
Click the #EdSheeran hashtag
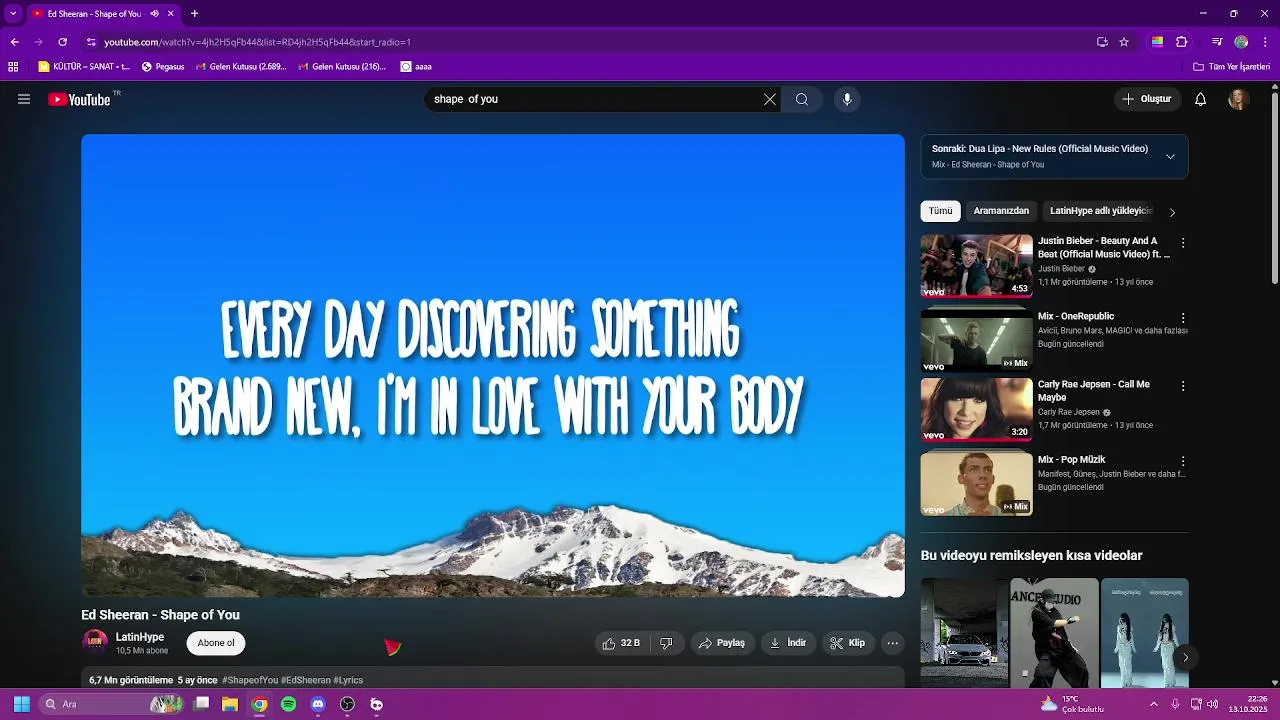pyautogui.click(x=306, y=680)
